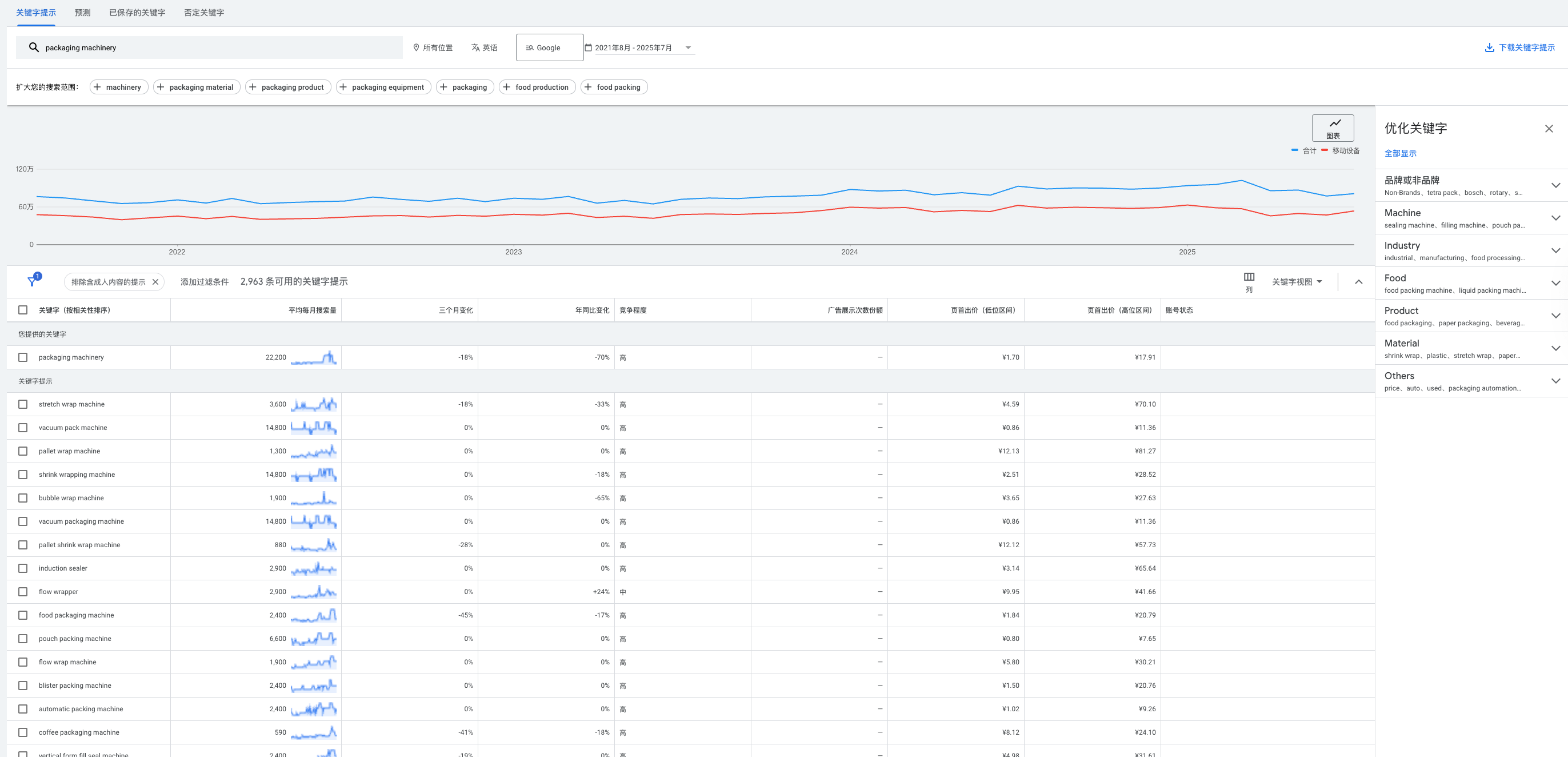Click 添加过滤条件 button

pyautogui.click(x=205, y=282)
